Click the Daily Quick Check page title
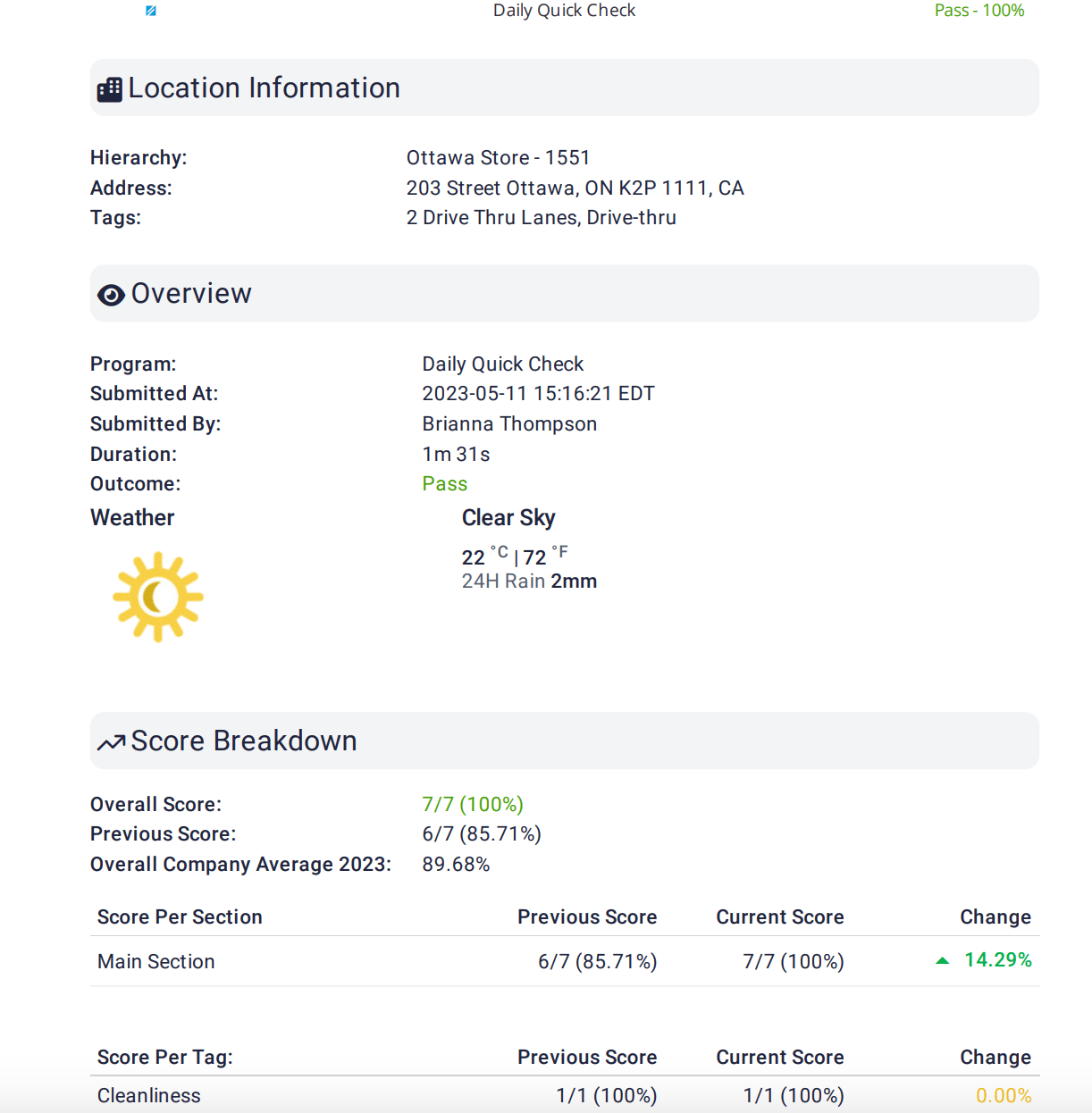The width and height of the screenshot is (1092, 1113). point(564,11)
